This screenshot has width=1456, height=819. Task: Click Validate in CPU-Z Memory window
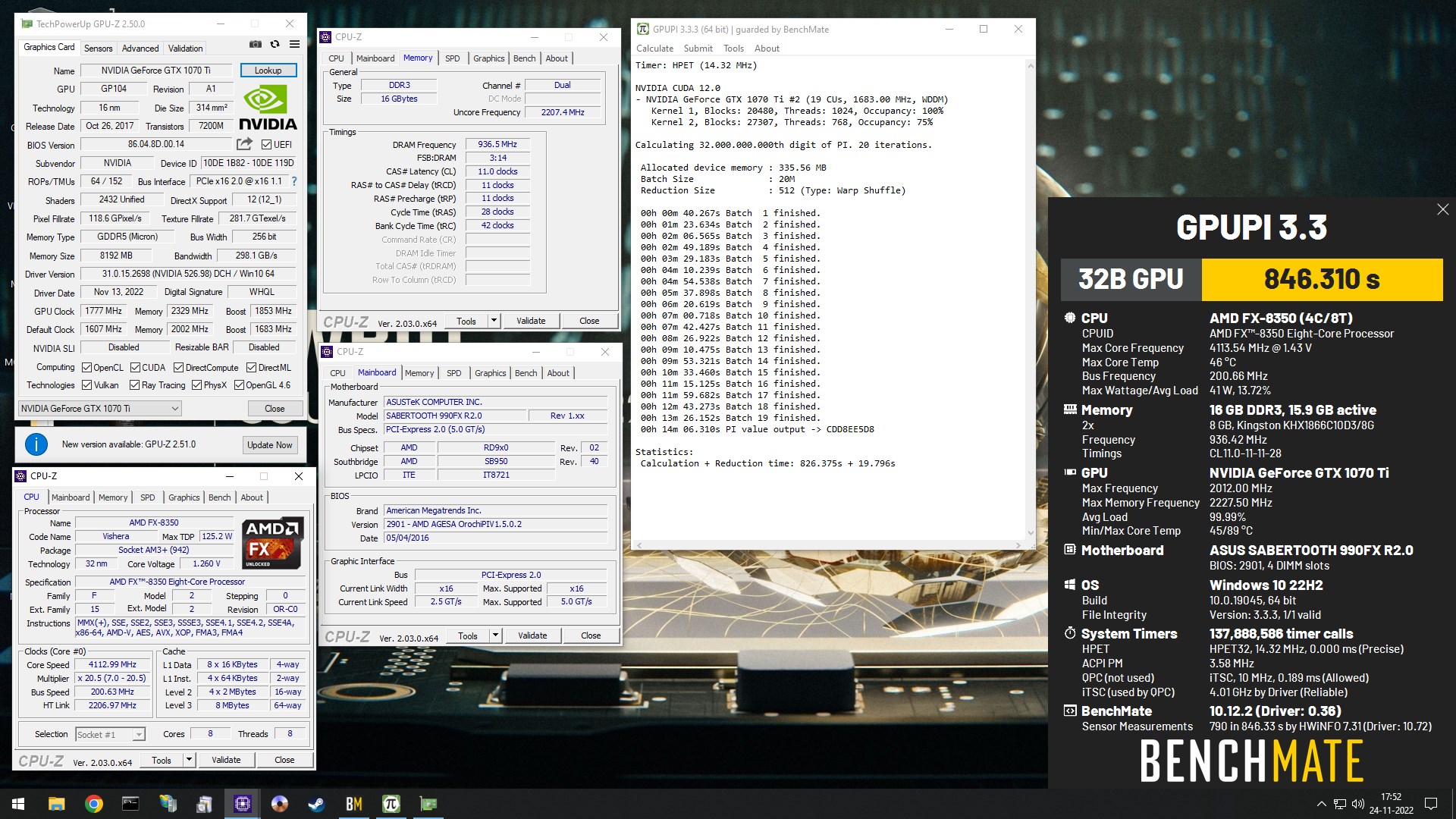(x=531, y=321)
